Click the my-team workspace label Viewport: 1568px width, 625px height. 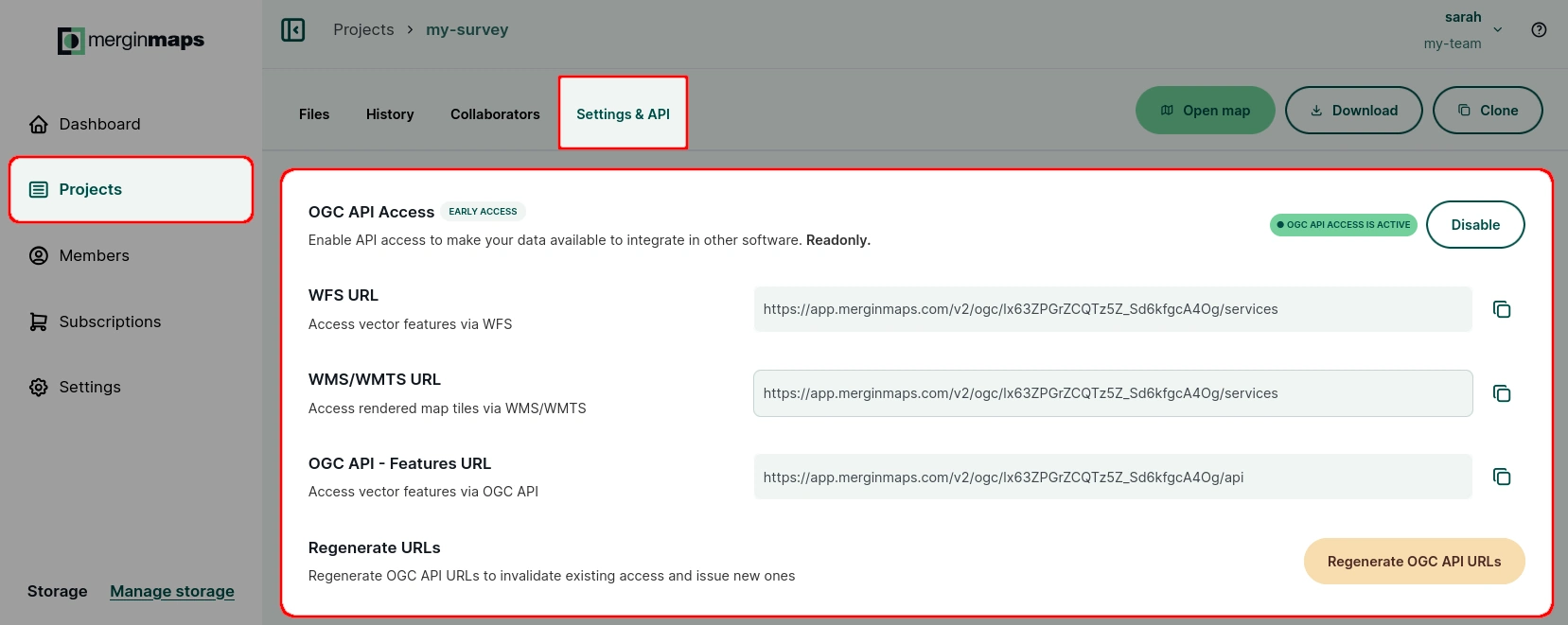1453,43
